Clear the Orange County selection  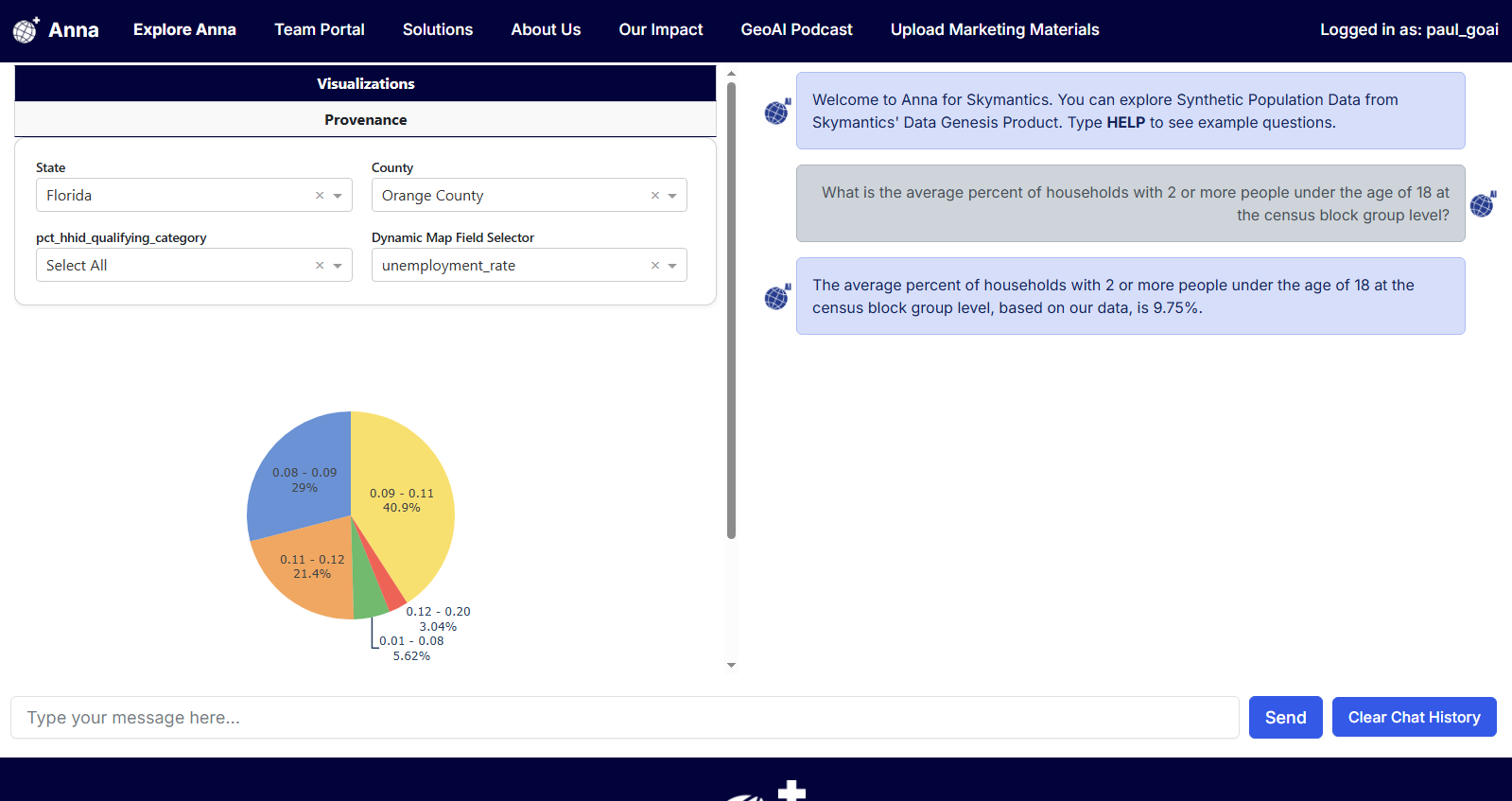pyautogui.click(x=655, y=196)
